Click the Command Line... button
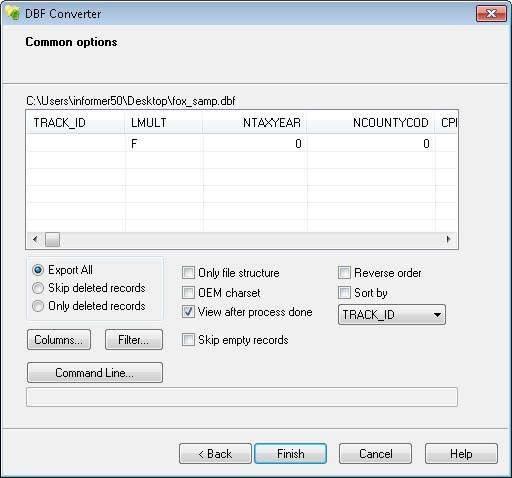 (x=95, y=372)
